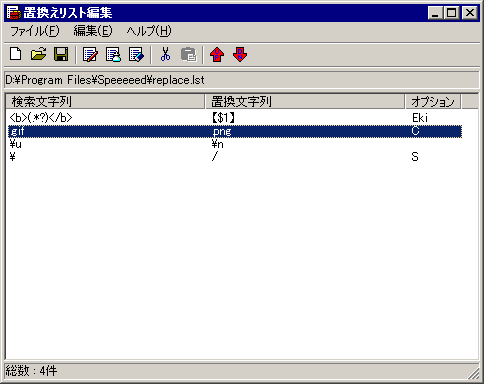Click the New file toolbar icon

(16, 54)
